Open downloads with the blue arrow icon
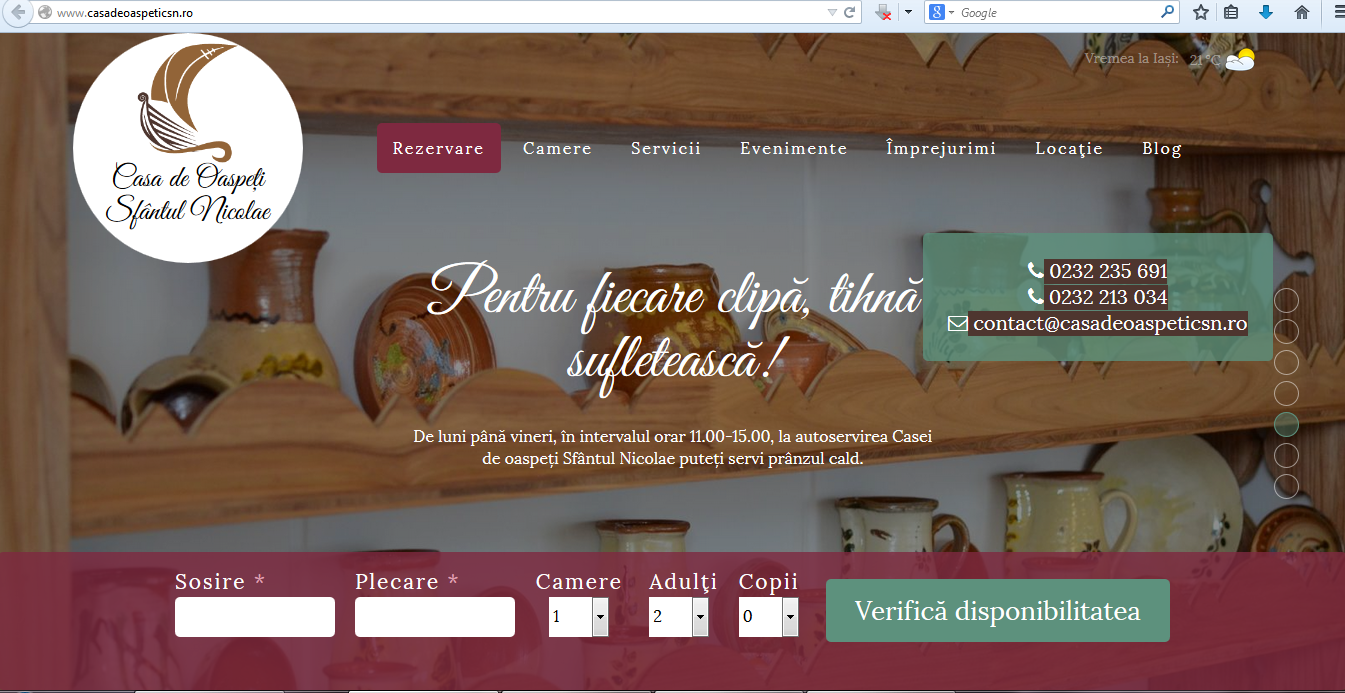This screenshot has height=693, width=1345. 1267,13
